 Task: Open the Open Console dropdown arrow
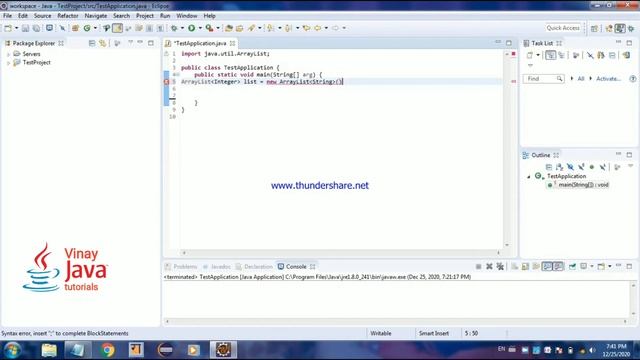(610, 267)
